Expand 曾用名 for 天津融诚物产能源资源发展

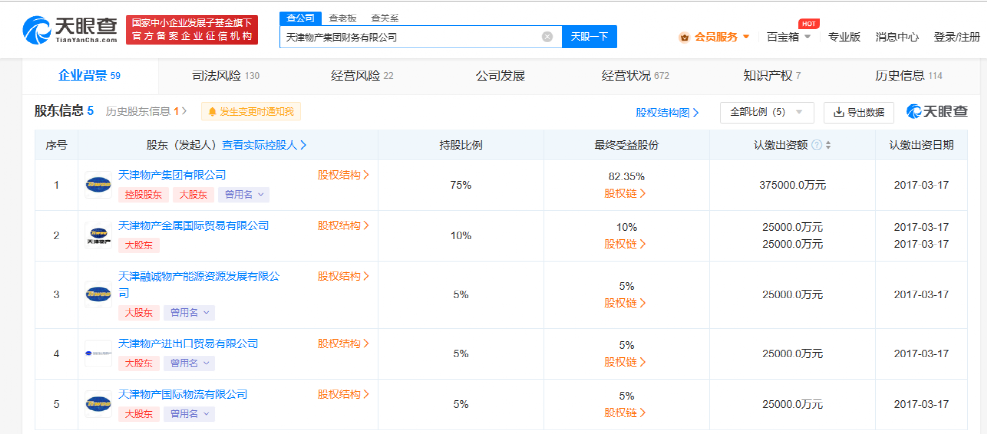click(189, 313)
